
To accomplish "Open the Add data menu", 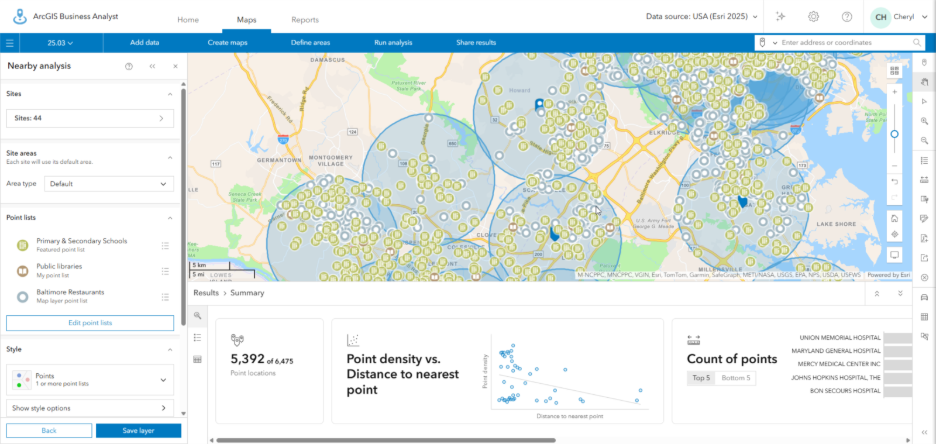I will click(x=144, y=43).
